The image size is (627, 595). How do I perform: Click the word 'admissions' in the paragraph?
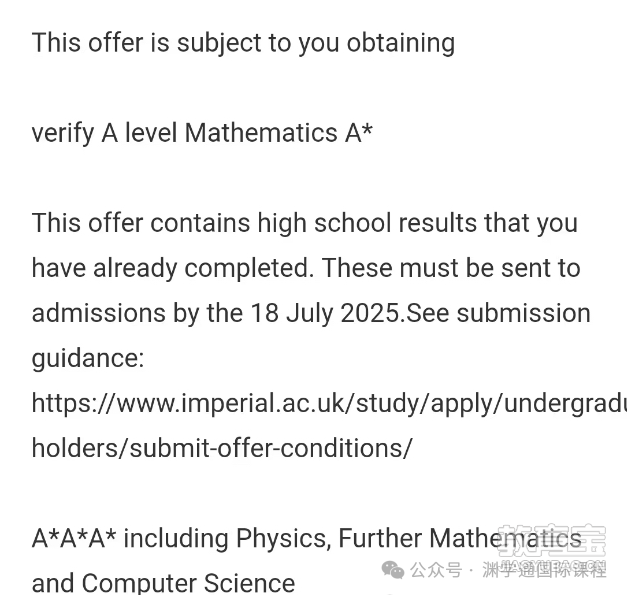[98, 313]
